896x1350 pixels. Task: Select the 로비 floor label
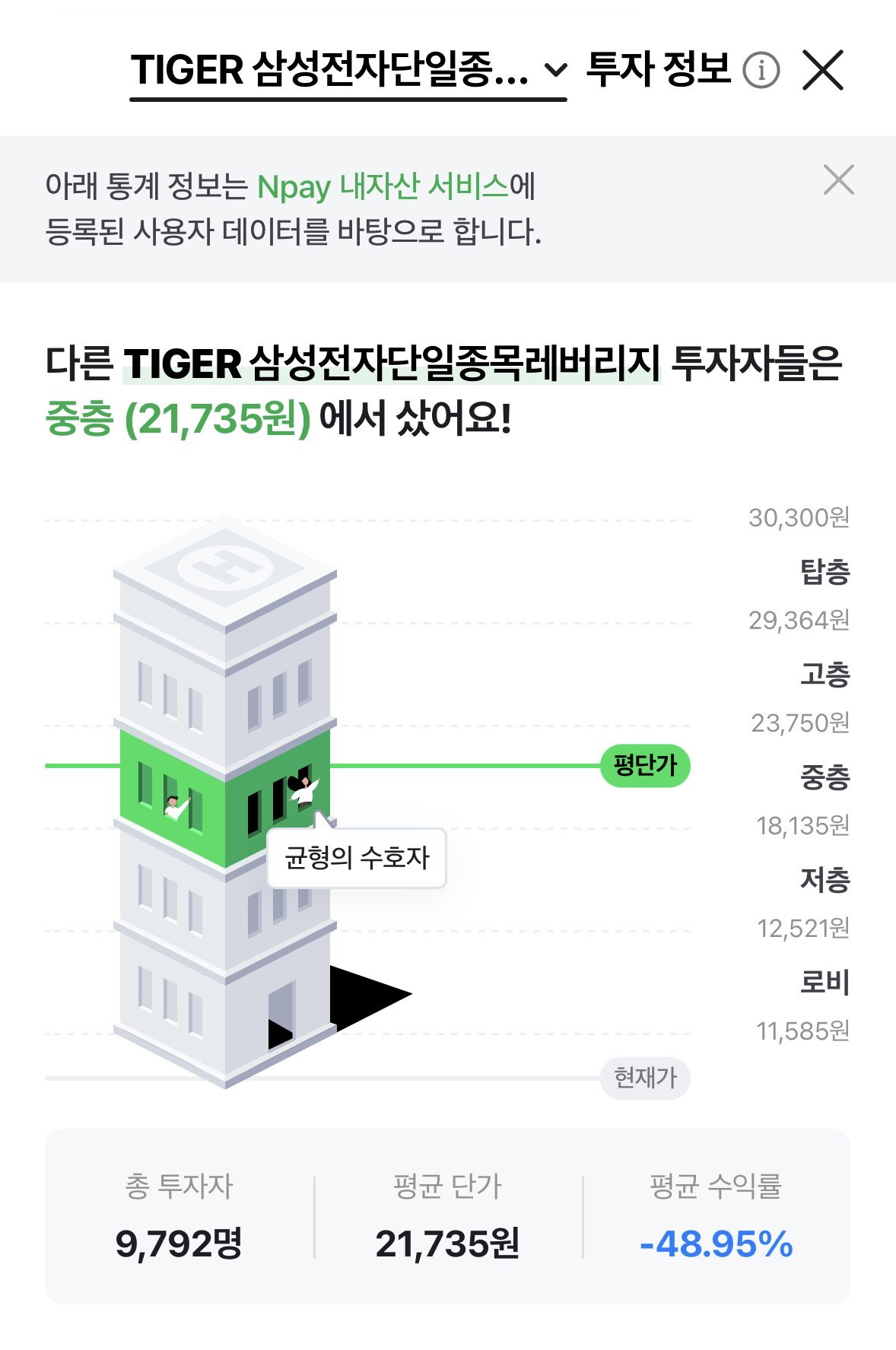[825, 983]
